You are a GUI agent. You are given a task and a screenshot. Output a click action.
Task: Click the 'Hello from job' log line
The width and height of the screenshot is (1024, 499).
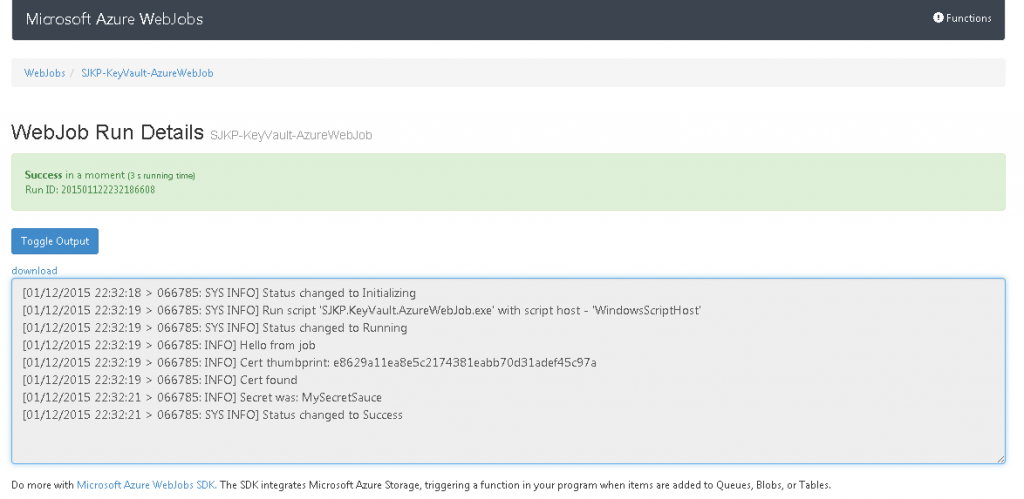(x=168, y=345)
